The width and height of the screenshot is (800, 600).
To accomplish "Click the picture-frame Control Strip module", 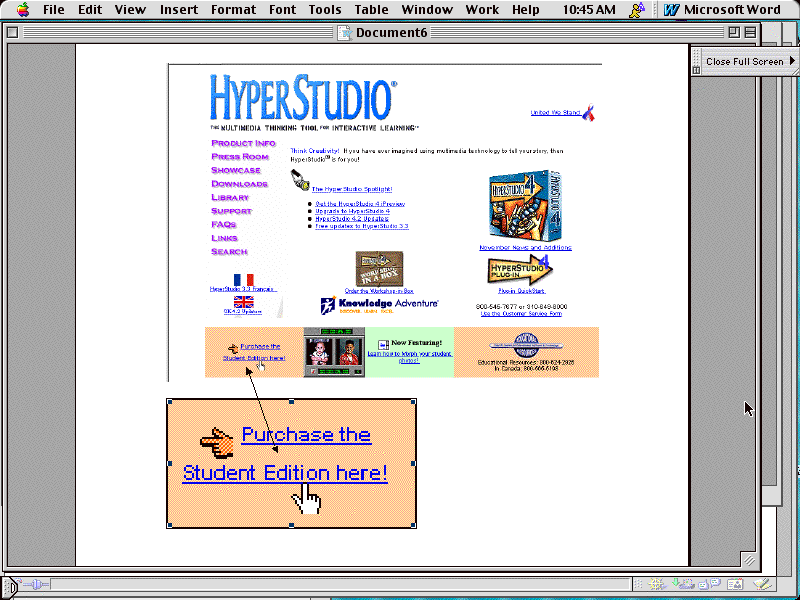I will (735, 584).
